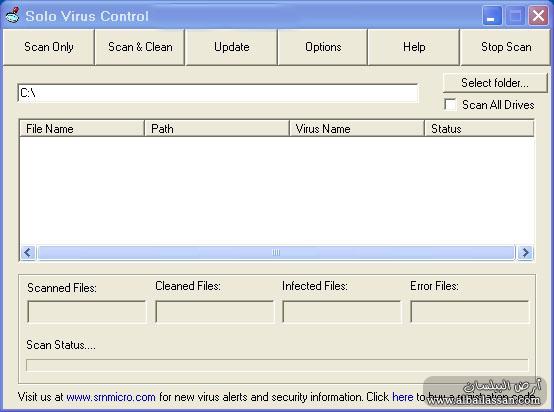
Task: Click the scan status progress bar
Action: point(277,365)
